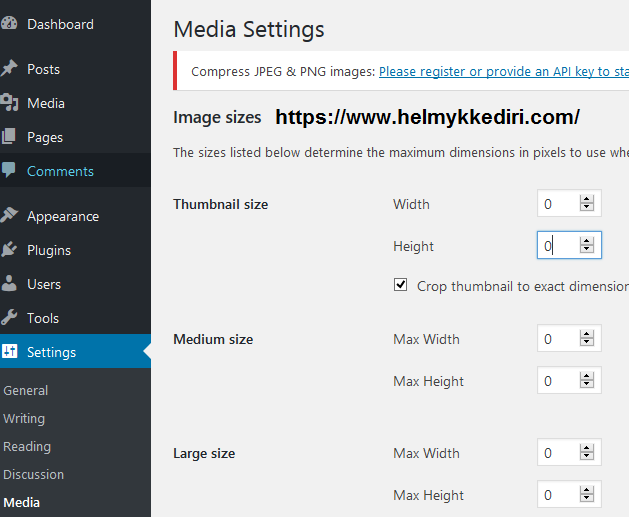629x517 pixels.
Task: Decrease Thumbnail Height with down arrow
Action: pyautogui.click(x=587, y=250)
